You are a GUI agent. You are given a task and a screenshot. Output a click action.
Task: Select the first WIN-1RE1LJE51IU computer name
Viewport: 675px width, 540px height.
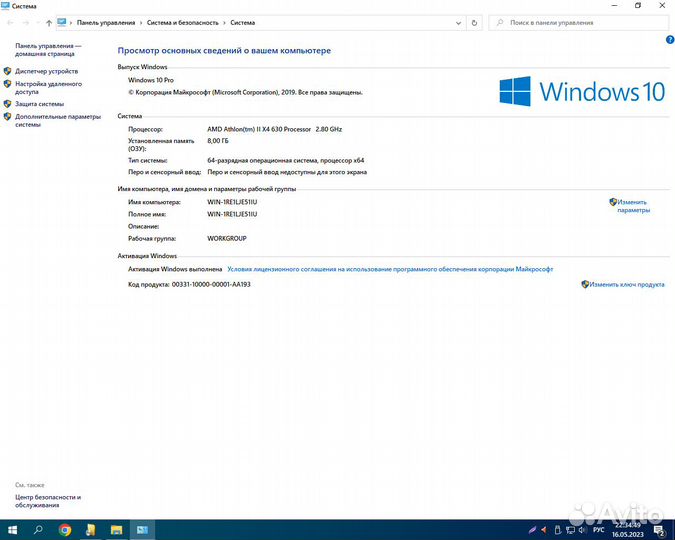(232, 202)
